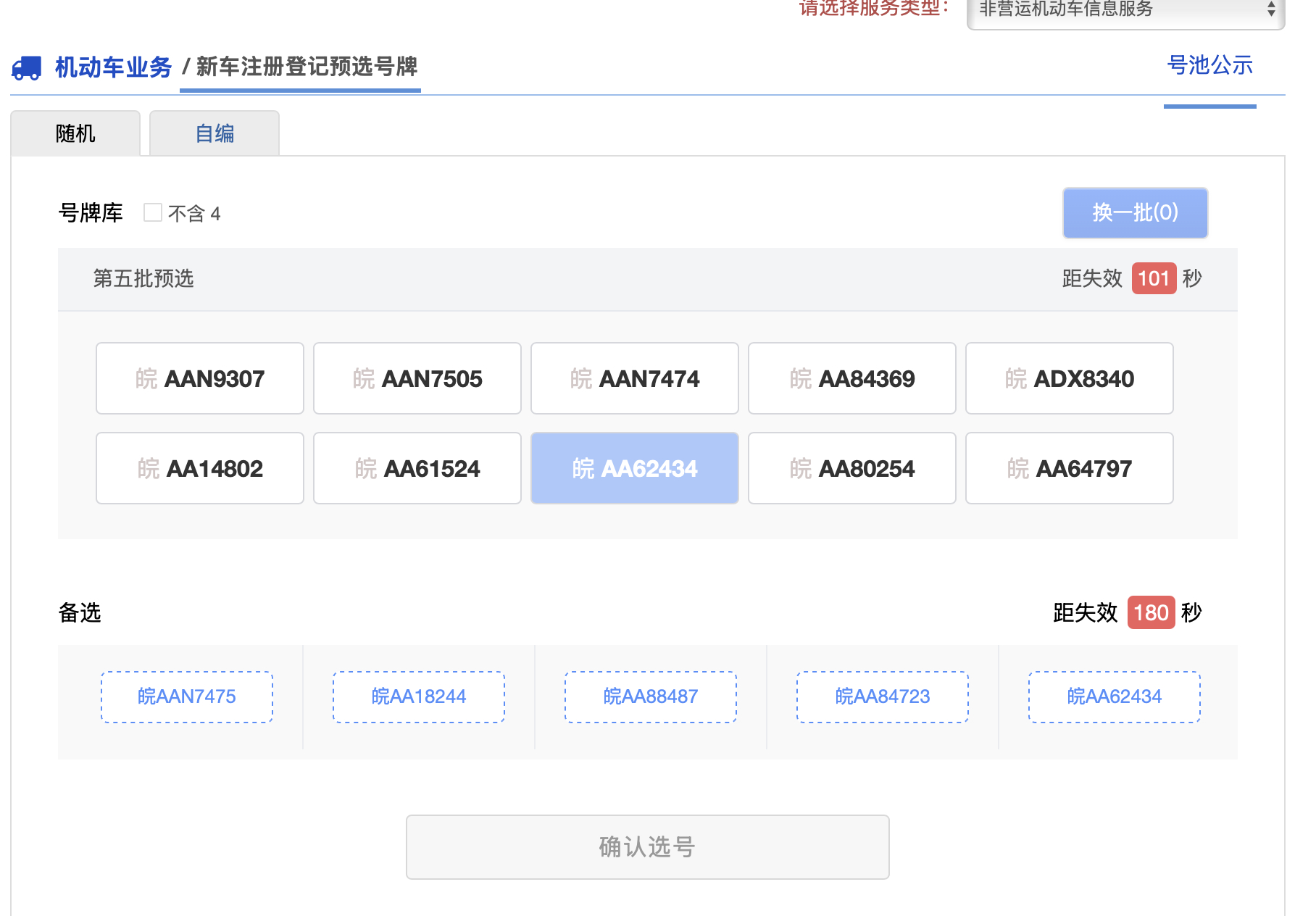Image resolution: width=1316 pixels, height=916 pixels.
Task: Switch to the 自编 tab
Action: tap(215, 133)
